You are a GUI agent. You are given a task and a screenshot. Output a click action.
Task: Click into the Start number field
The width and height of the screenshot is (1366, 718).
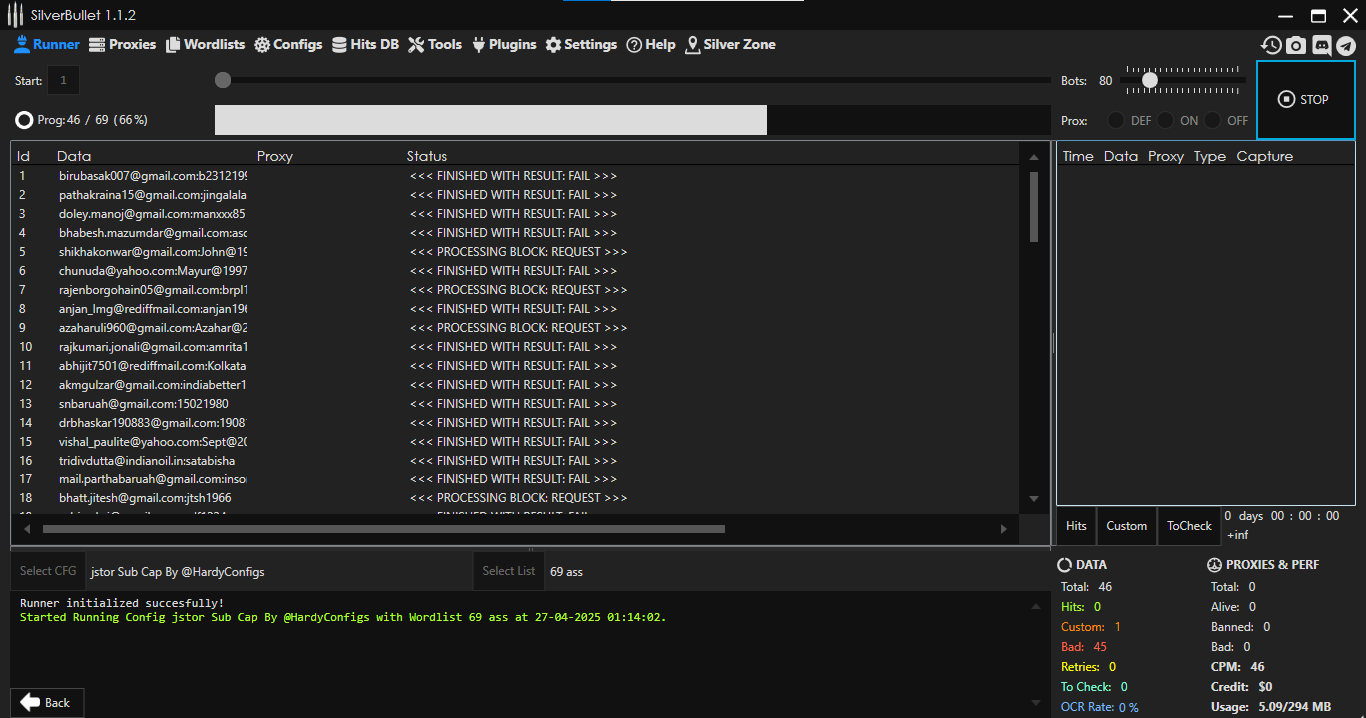(63, 80)
